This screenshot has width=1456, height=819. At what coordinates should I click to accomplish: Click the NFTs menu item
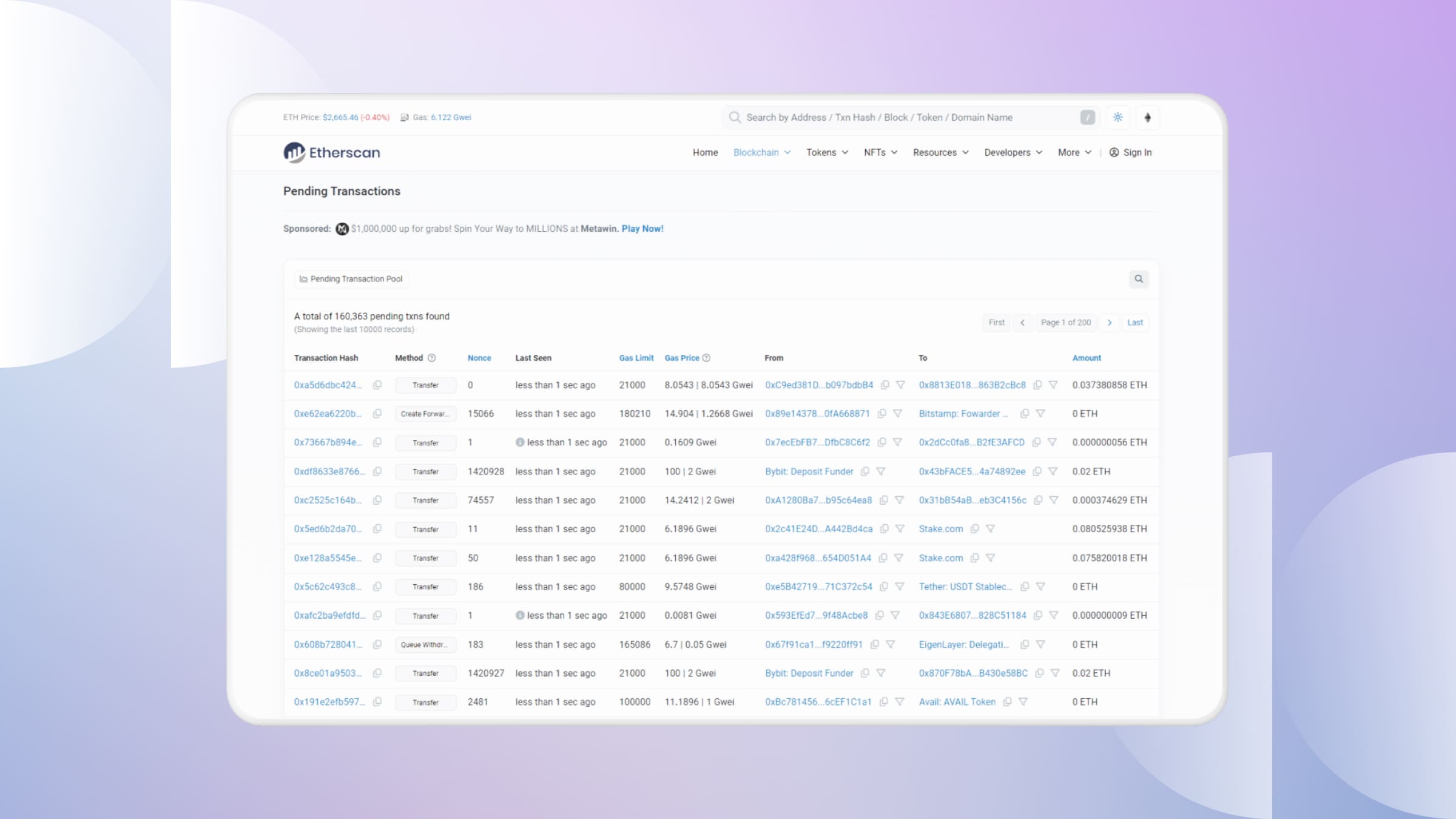tap(879, 152)
